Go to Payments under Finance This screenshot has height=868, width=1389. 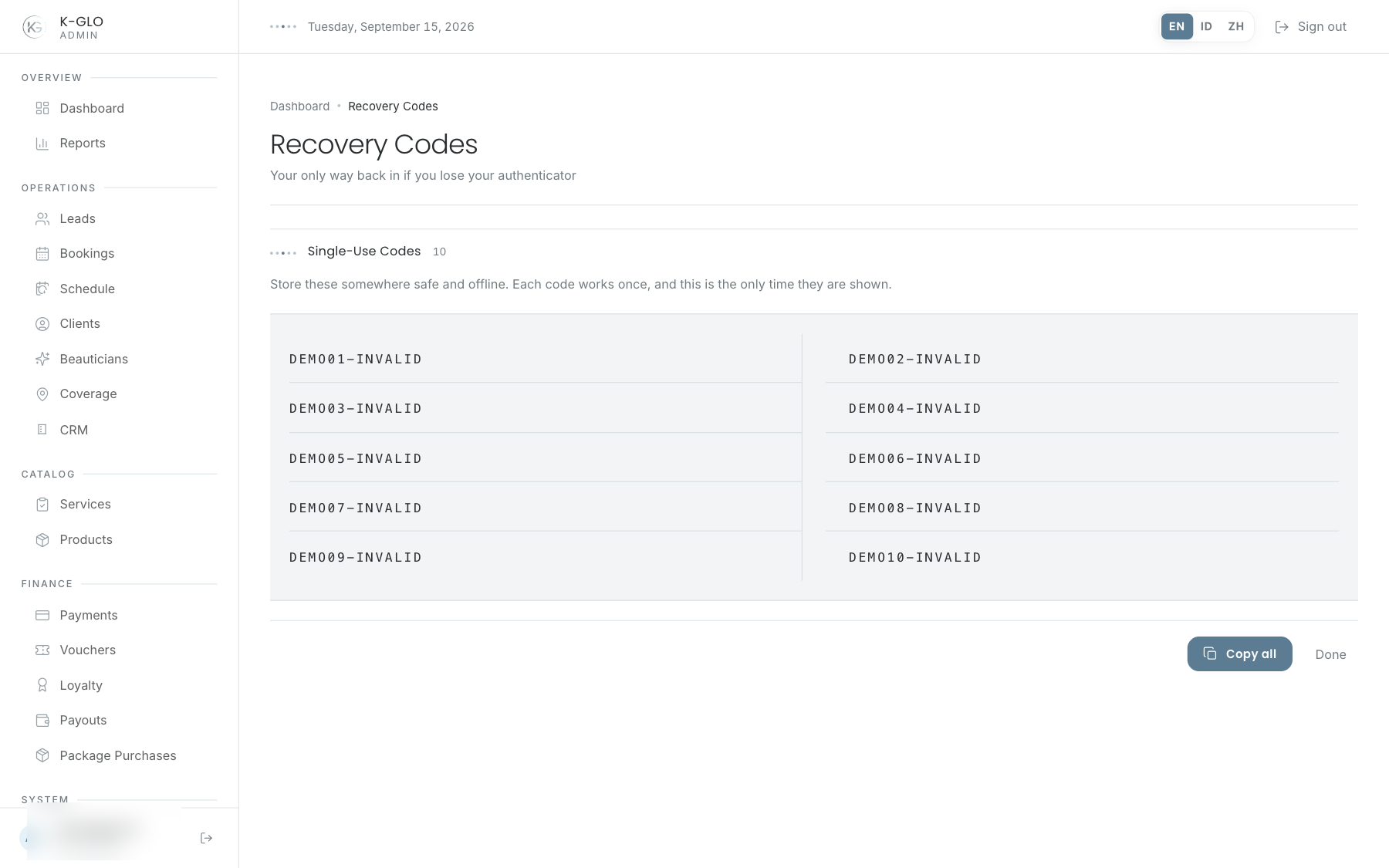(x=119, y=616)
